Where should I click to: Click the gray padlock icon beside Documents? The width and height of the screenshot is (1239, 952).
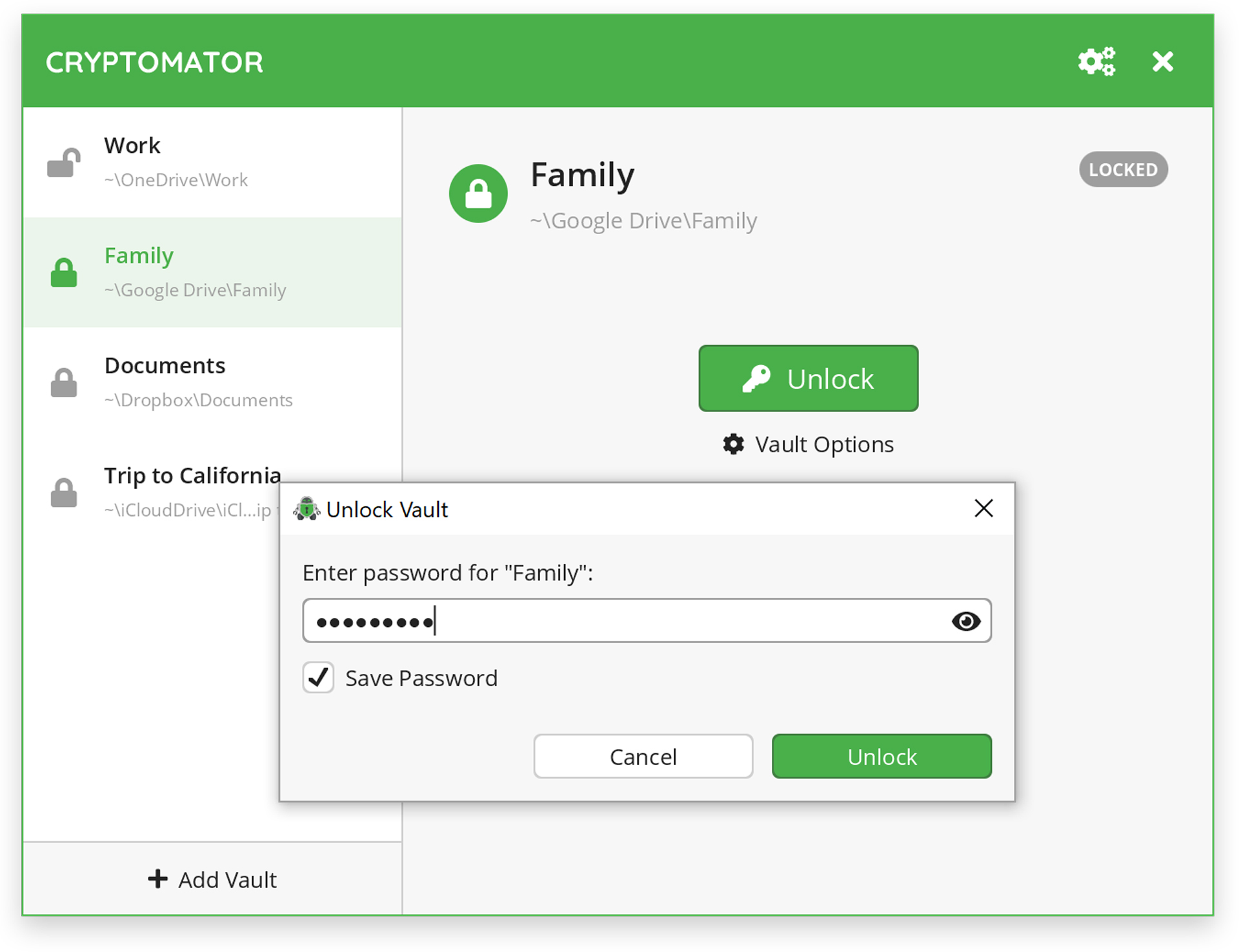point(64,383)
